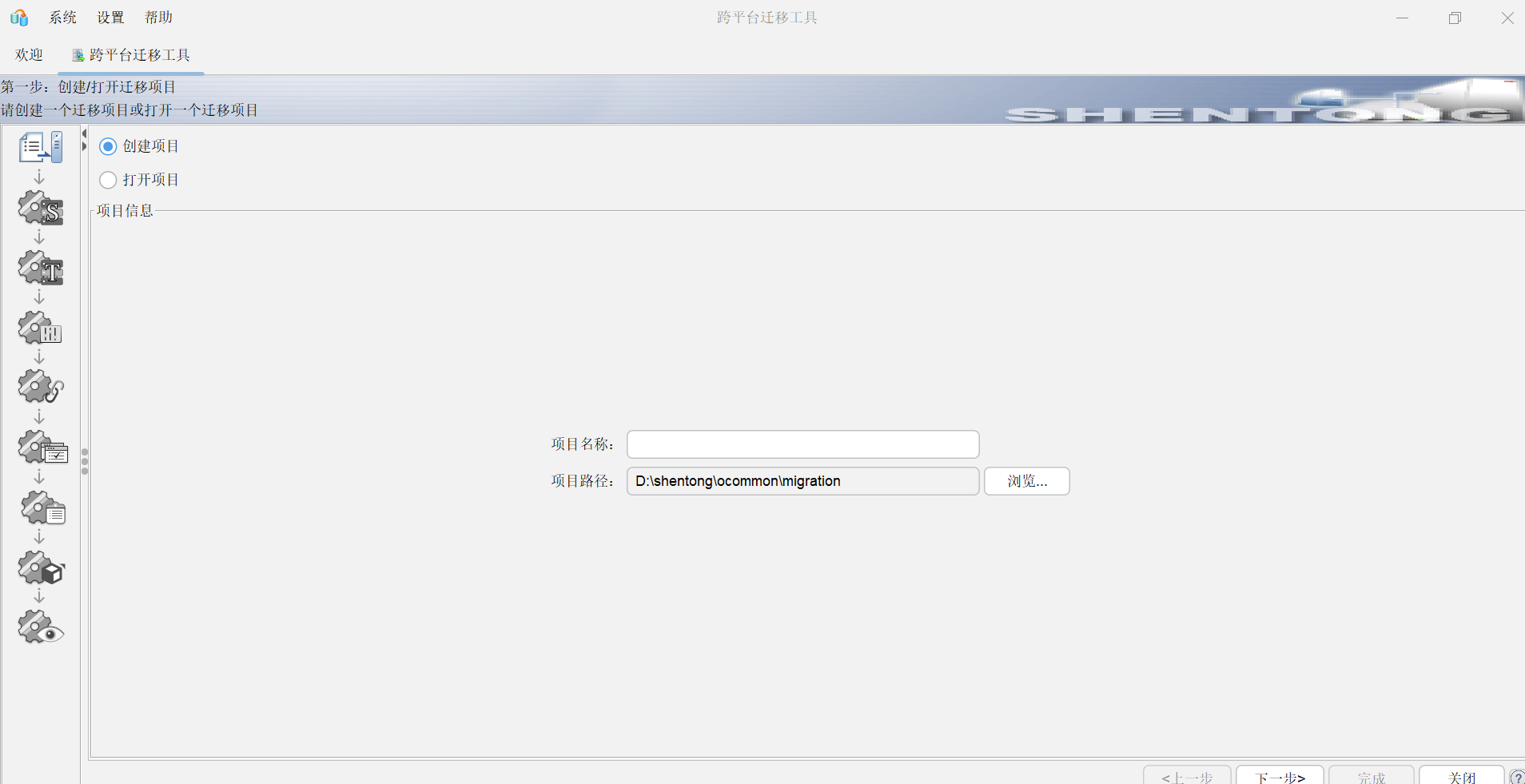Viewport: 1525px width, 784px height.
Task: Select the 打开项目 radio button
Action: pyautogui.click(x=108, y=180)
